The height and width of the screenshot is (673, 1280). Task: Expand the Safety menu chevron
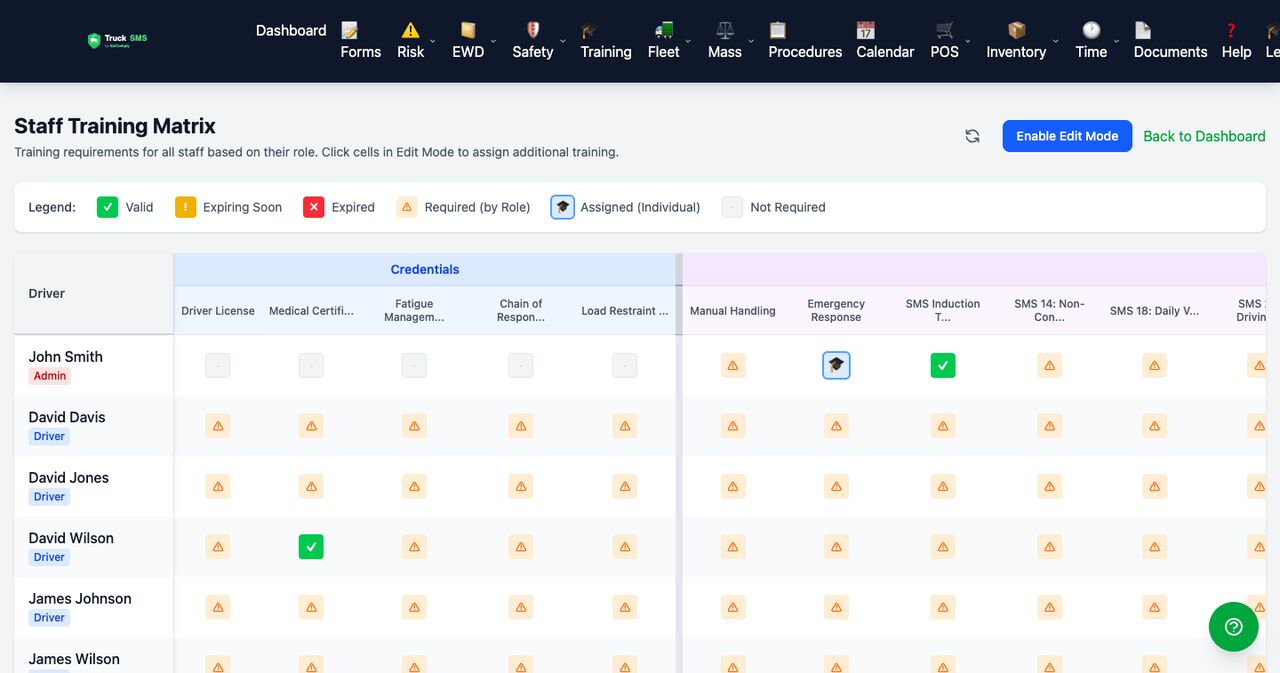562,41
